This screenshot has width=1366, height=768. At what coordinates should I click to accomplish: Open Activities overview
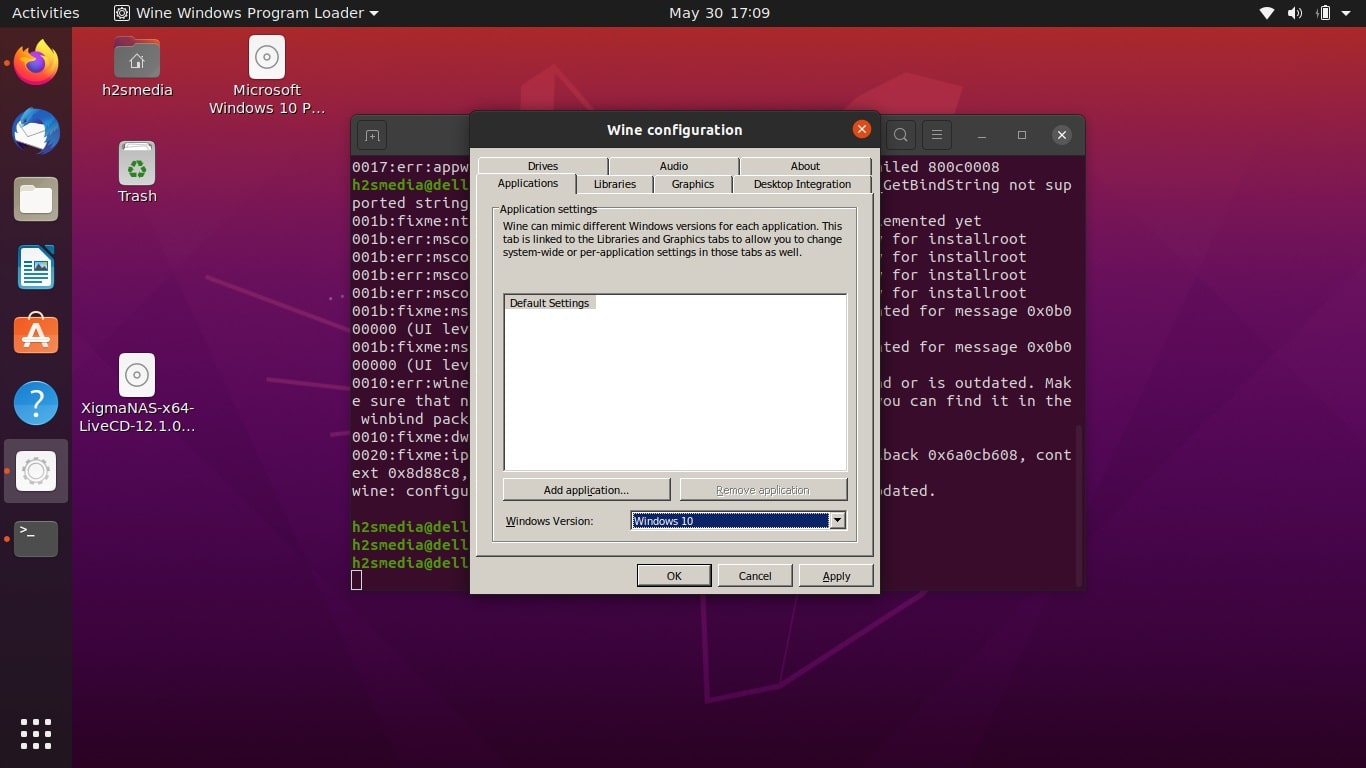pos(46,13)
